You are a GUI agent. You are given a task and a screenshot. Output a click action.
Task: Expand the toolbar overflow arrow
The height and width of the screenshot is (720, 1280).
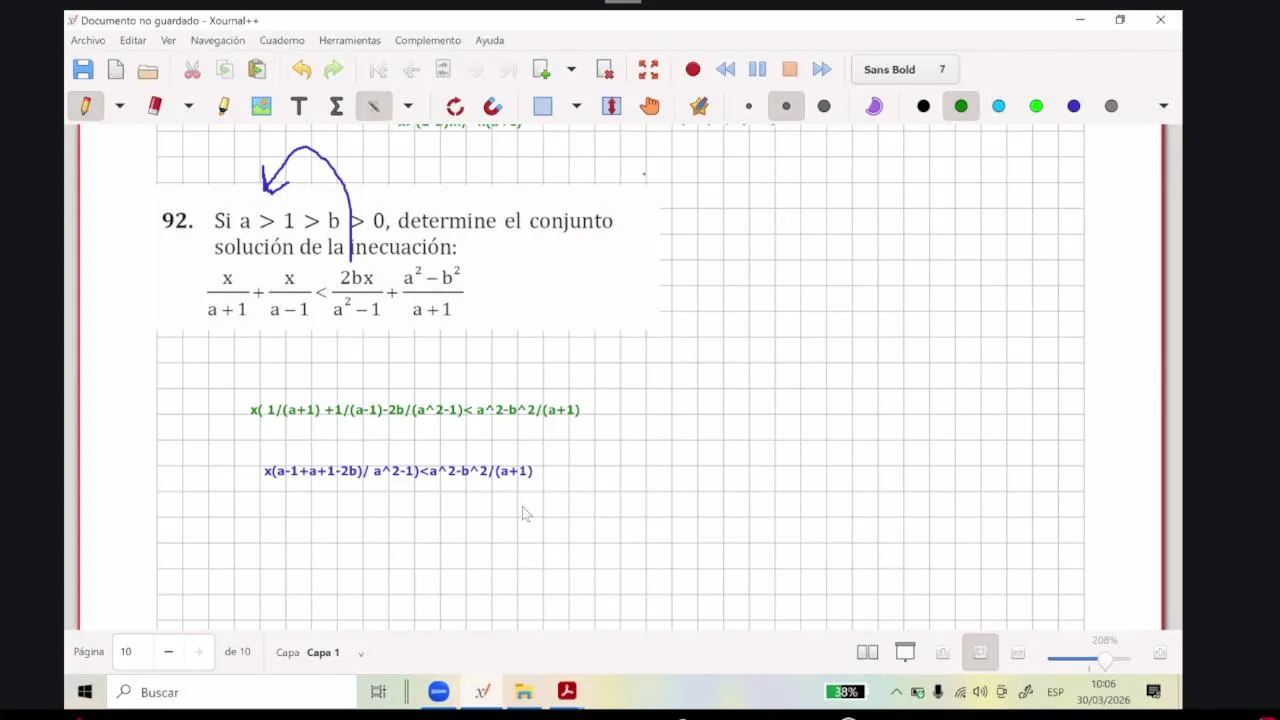click(1163, 106)
